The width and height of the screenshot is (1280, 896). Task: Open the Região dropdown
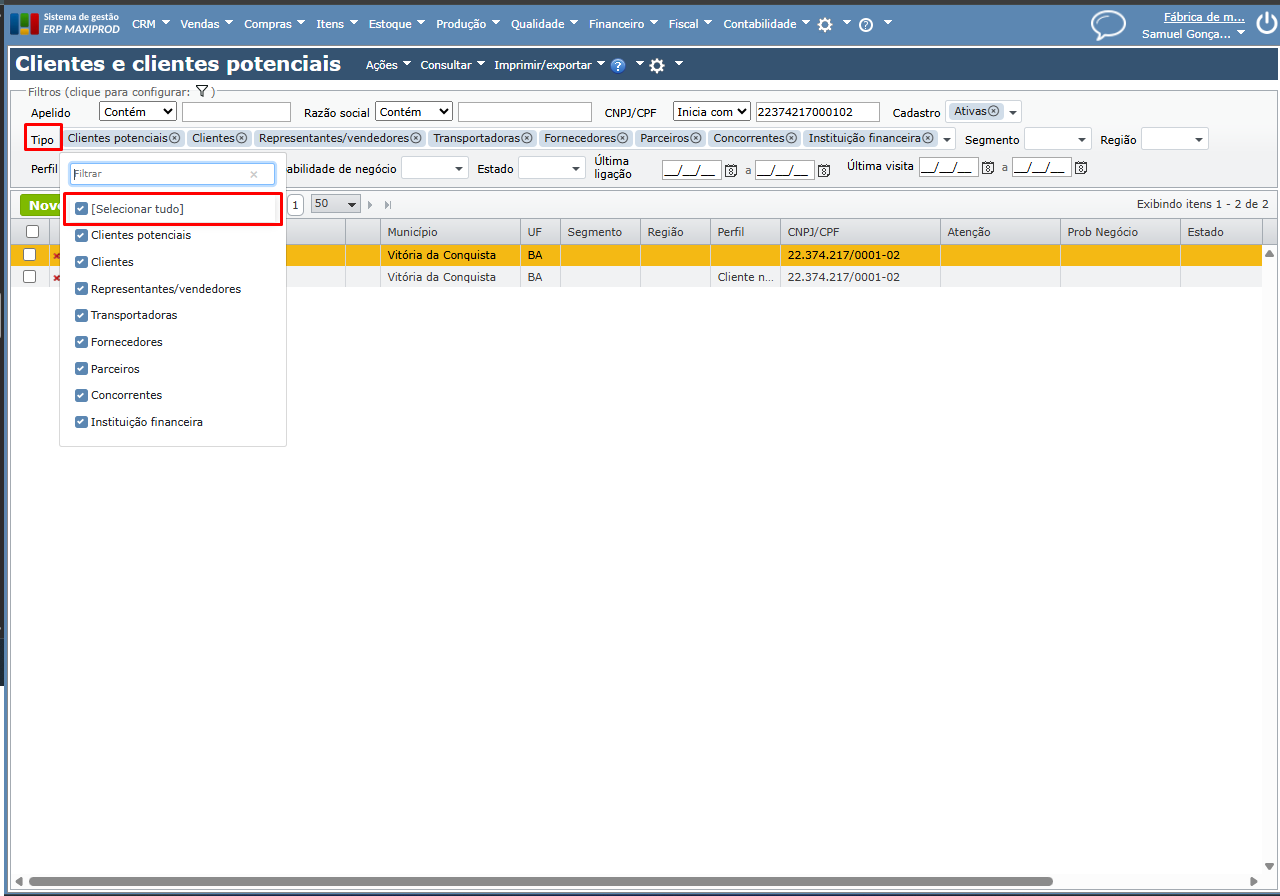1175,139
